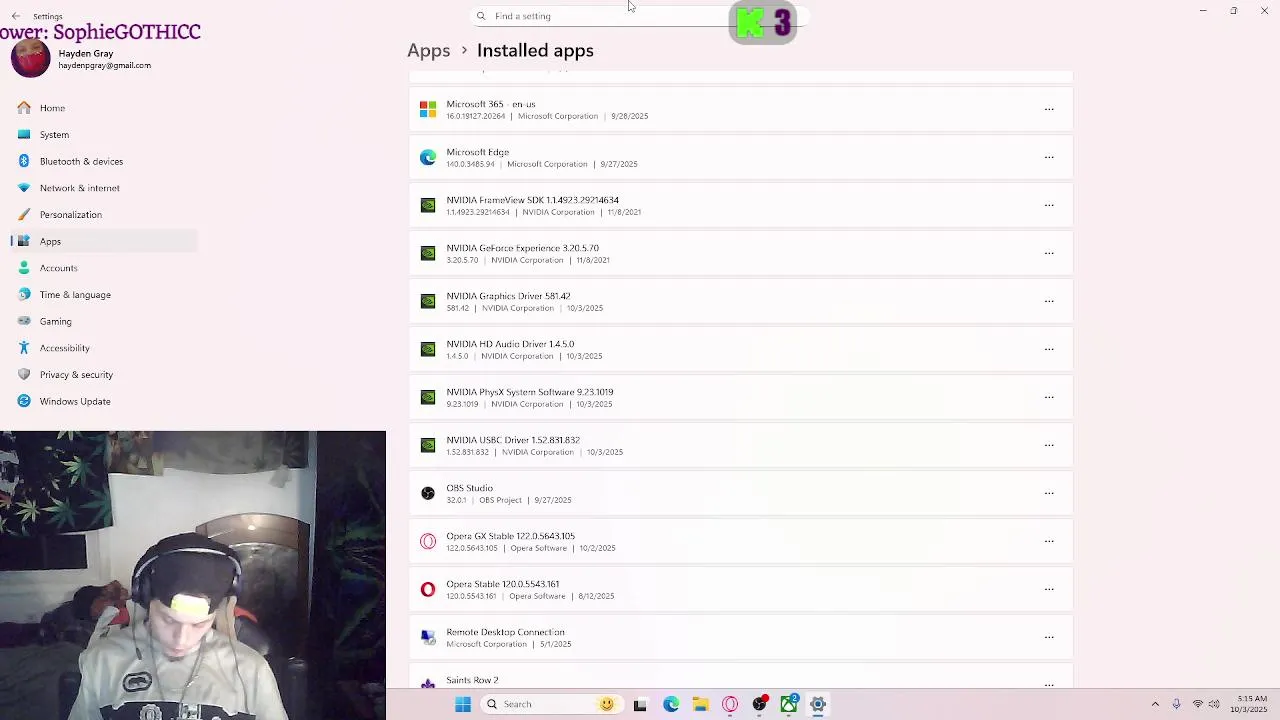Go to Gaming settings
The width and height of the screenshot is (1280, 720).
104,321
